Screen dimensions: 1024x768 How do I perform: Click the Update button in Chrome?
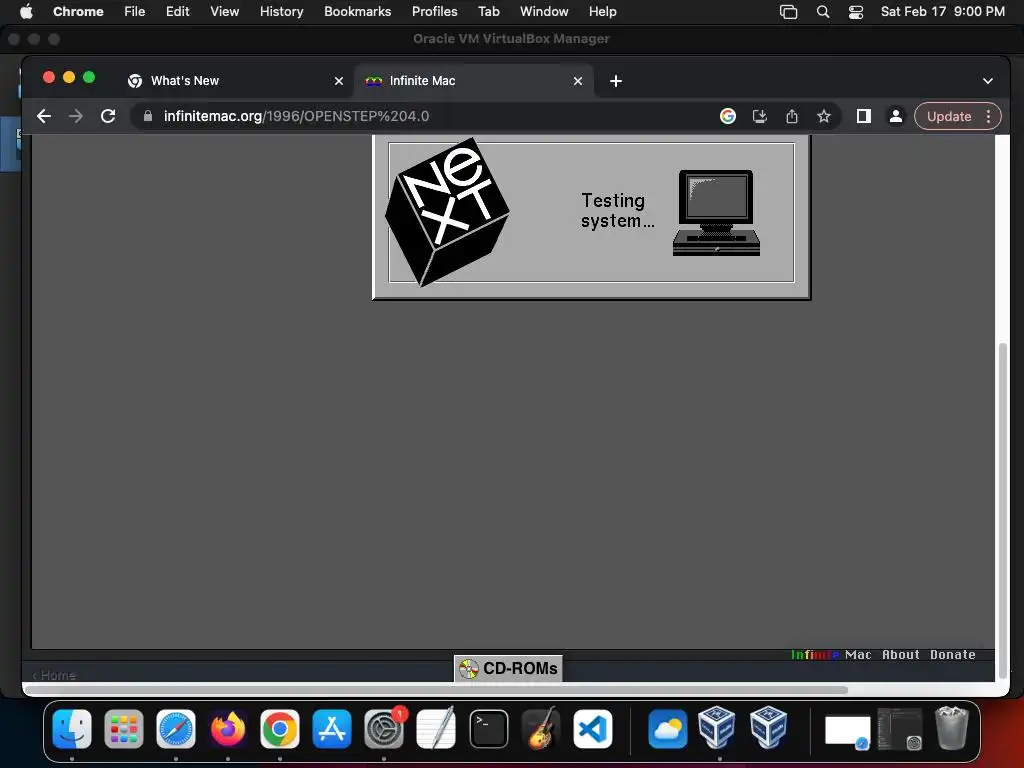tap(949, 116)
